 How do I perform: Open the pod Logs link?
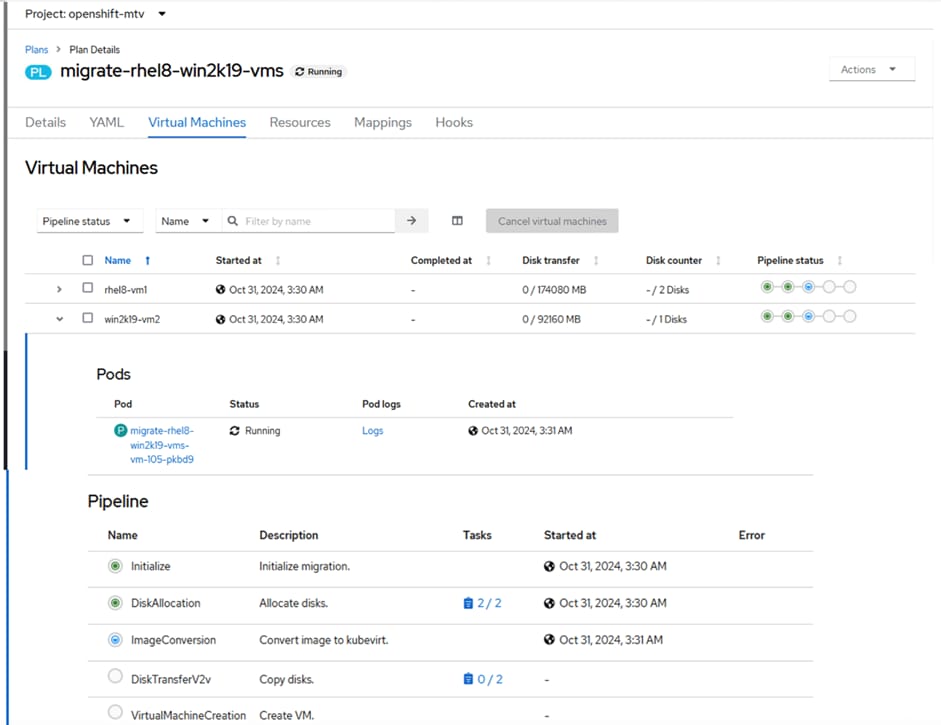tap(373, 431)
